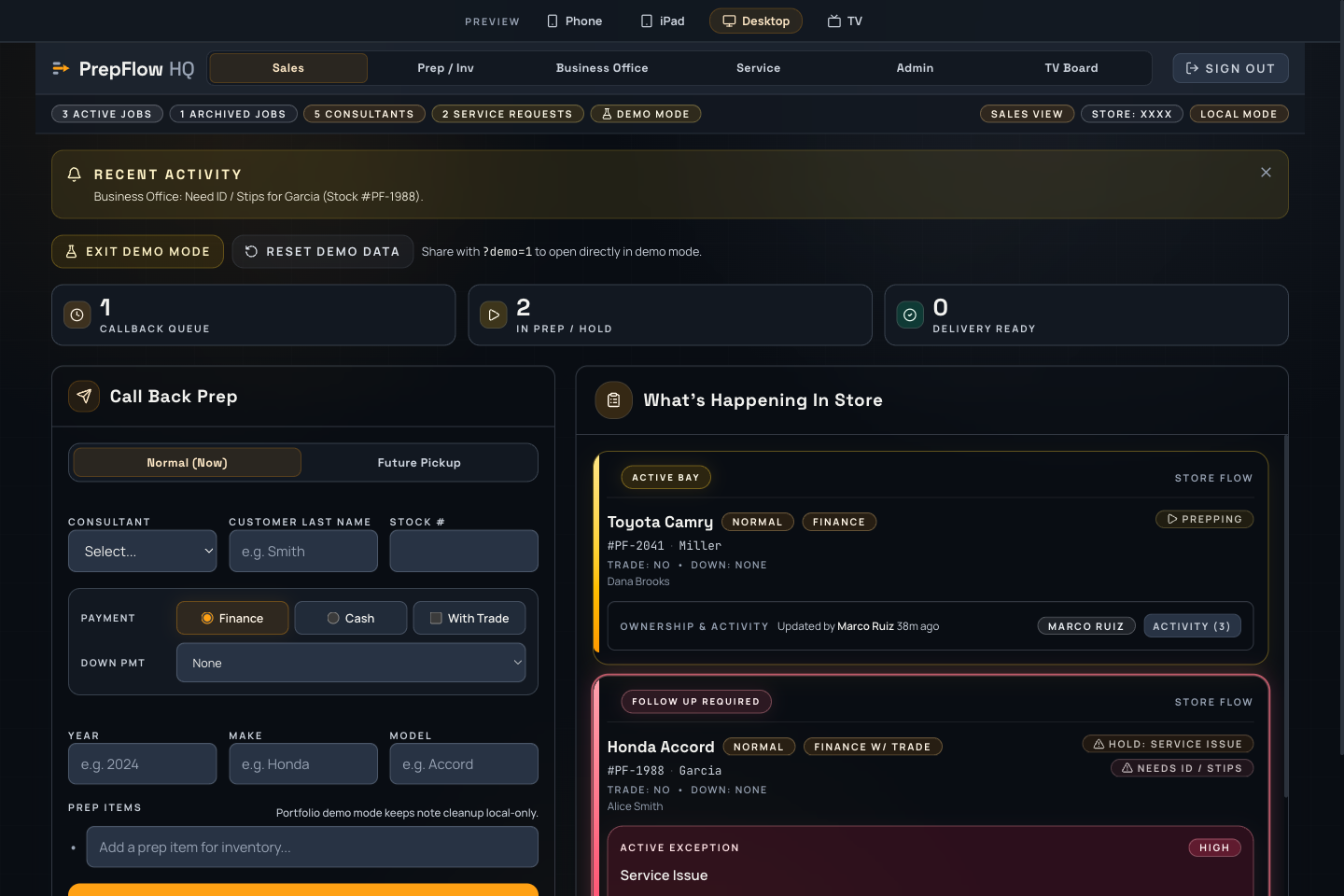Open the Sales tab
Image resolution: width=1344 pixels, height=896 pixels.
click(x=288, y=68)
